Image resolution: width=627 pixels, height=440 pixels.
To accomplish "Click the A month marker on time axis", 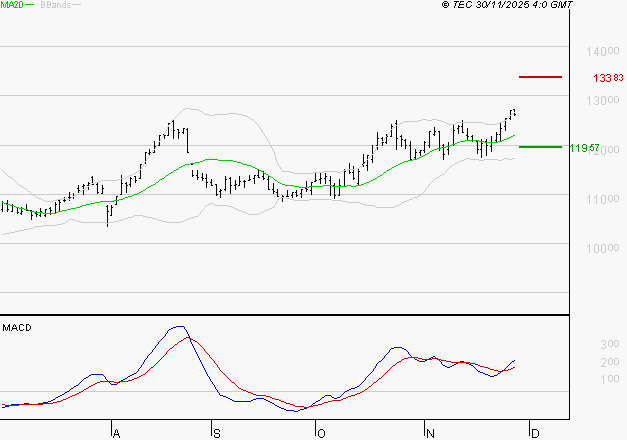I will point(116,434).
